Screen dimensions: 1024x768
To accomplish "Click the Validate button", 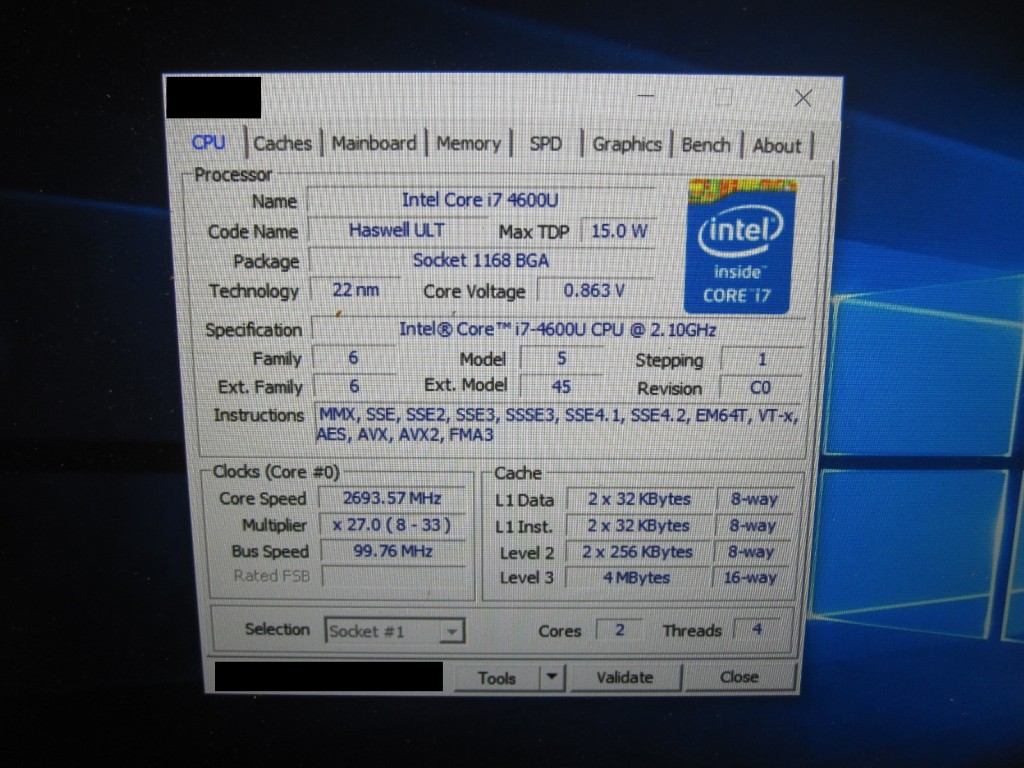I will coord(625,677).
